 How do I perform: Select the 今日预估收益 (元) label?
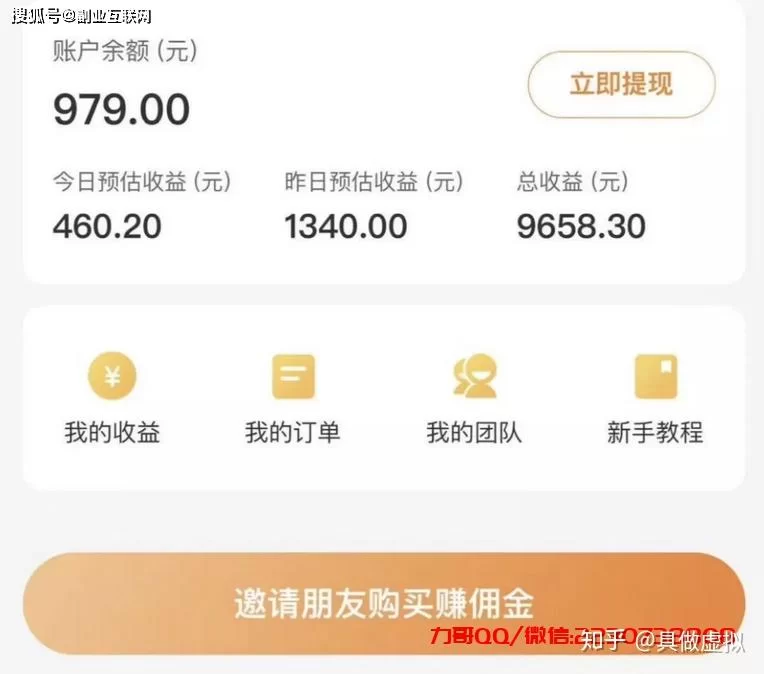point(142,182)
